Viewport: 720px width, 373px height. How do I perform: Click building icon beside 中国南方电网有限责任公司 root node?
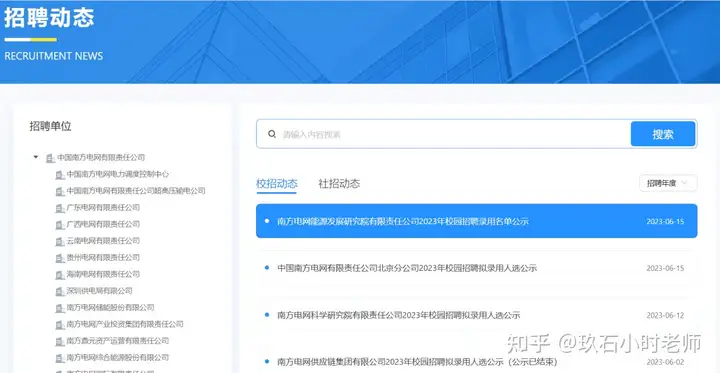click(x=50, y=158)
